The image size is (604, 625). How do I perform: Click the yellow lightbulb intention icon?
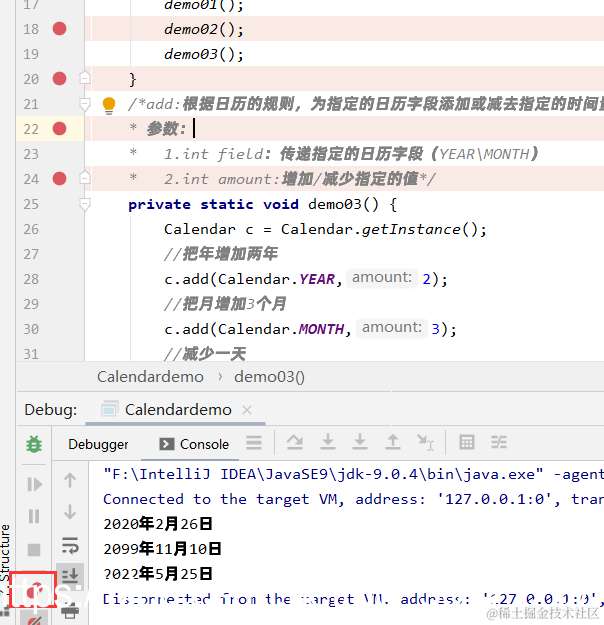tap(109, 105)
